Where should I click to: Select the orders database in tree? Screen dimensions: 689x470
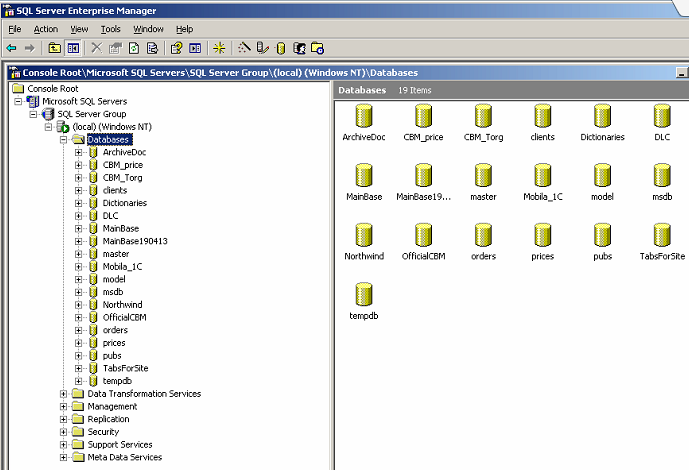115,330
